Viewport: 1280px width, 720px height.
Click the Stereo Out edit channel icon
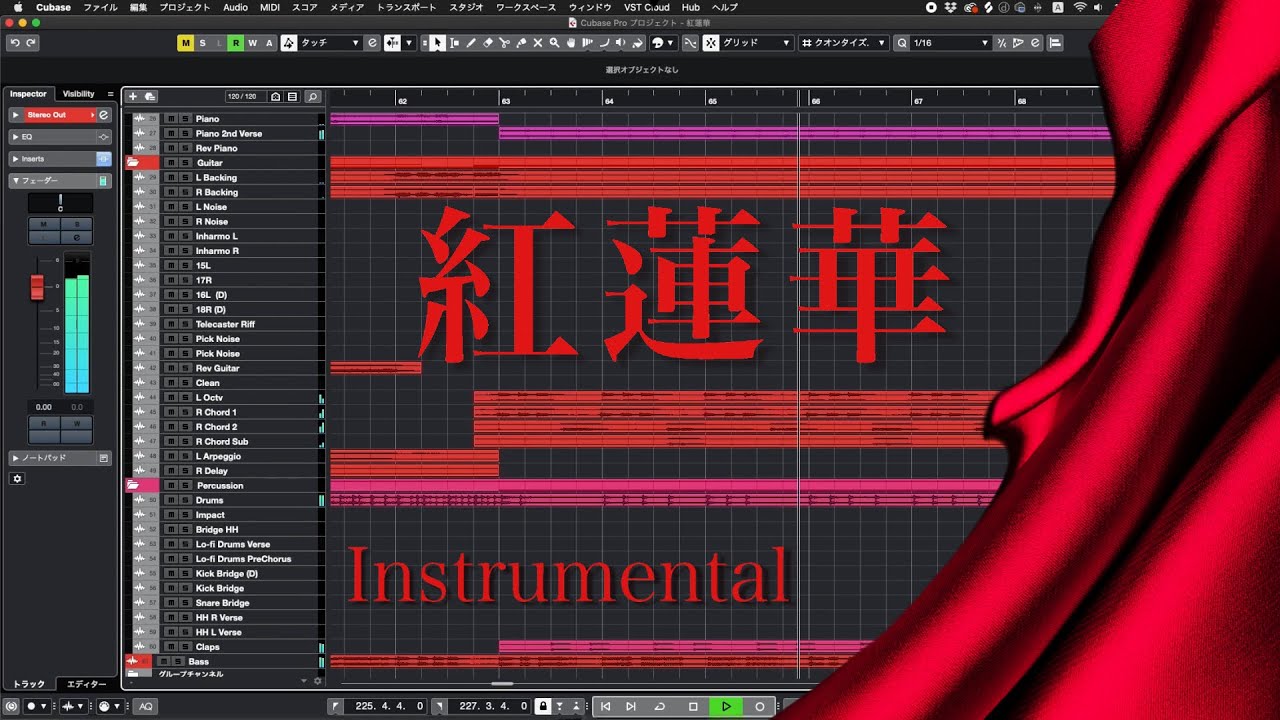(103, 115)
